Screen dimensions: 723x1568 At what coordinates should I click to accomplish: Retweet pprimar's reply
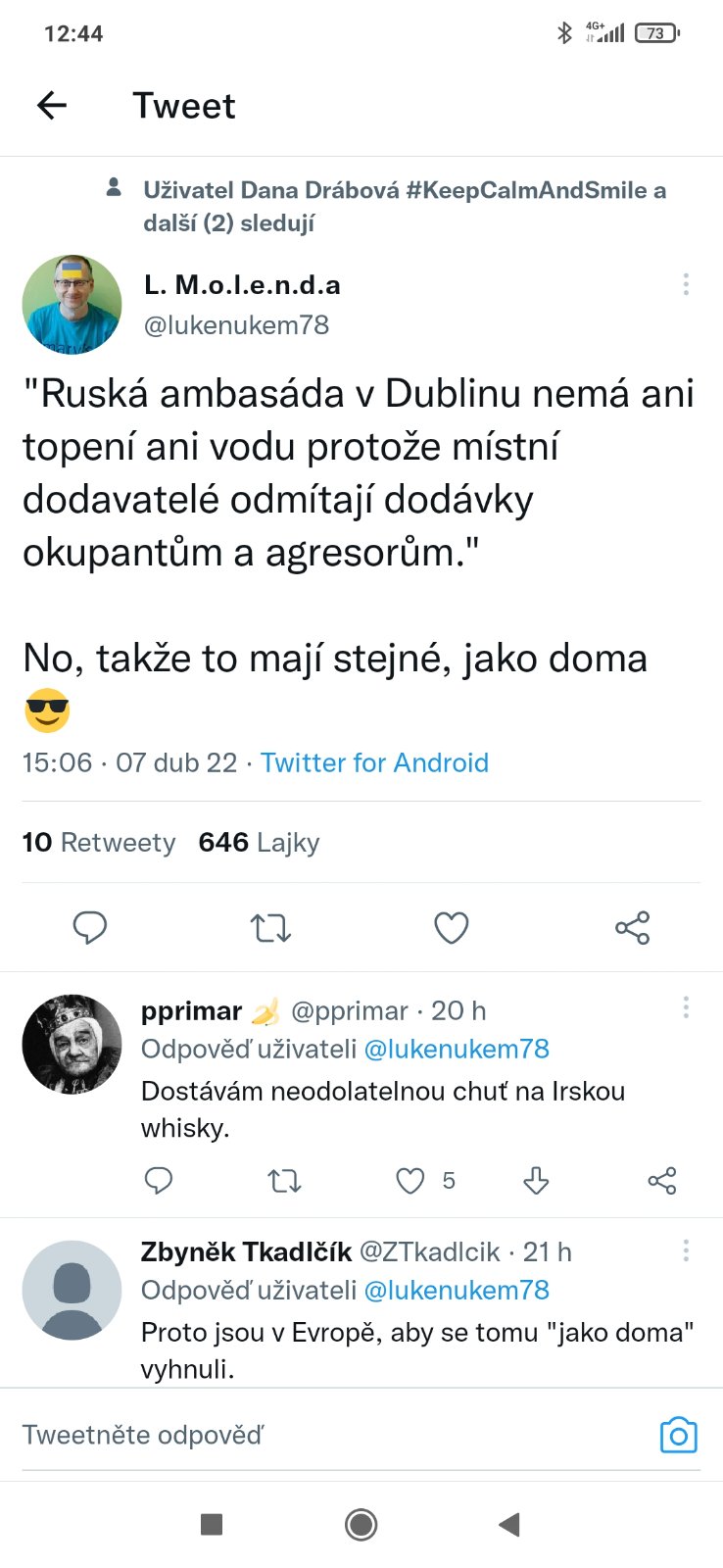click(284, 1181)
